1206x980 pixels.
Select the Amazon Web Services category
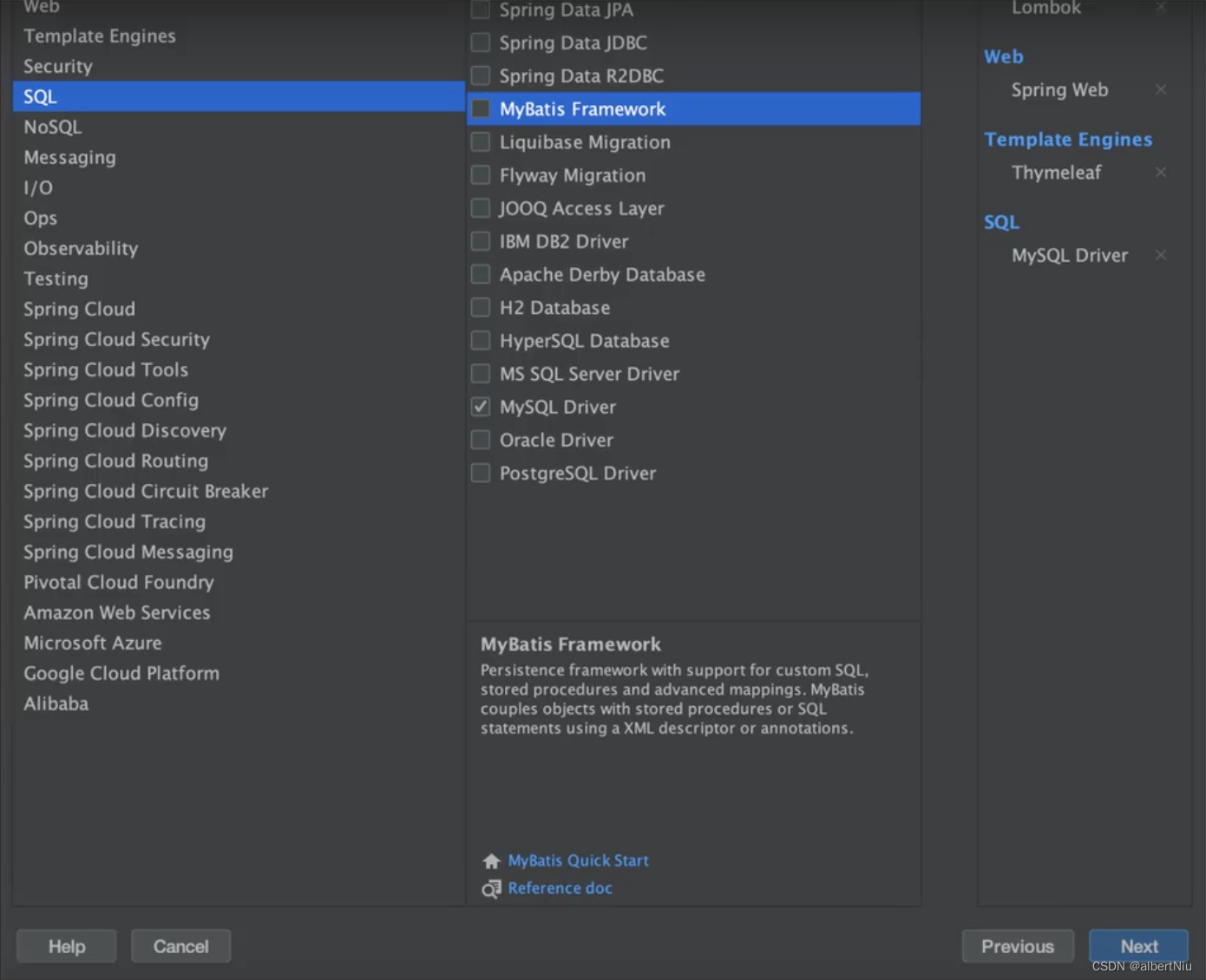tap(239, 613)
